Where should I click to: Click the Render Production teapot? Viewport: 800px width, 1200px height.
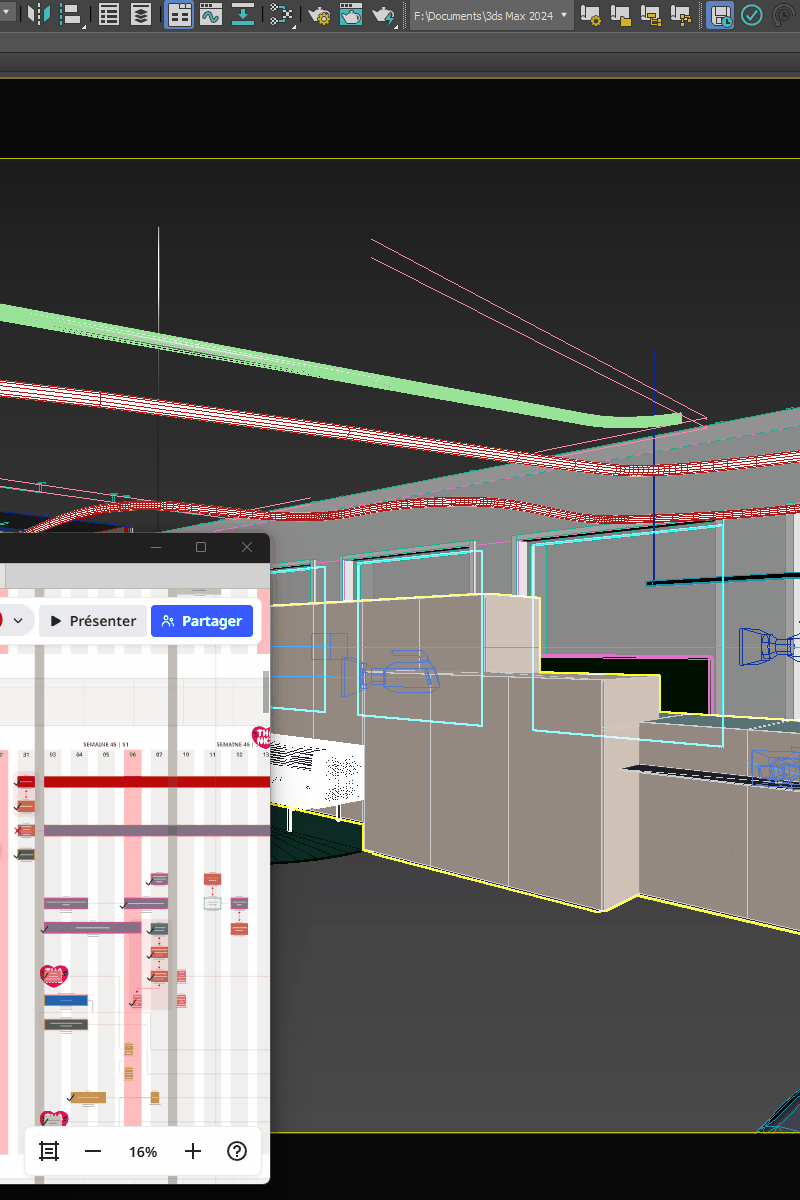pyautogui.click(x=383, y=15)
